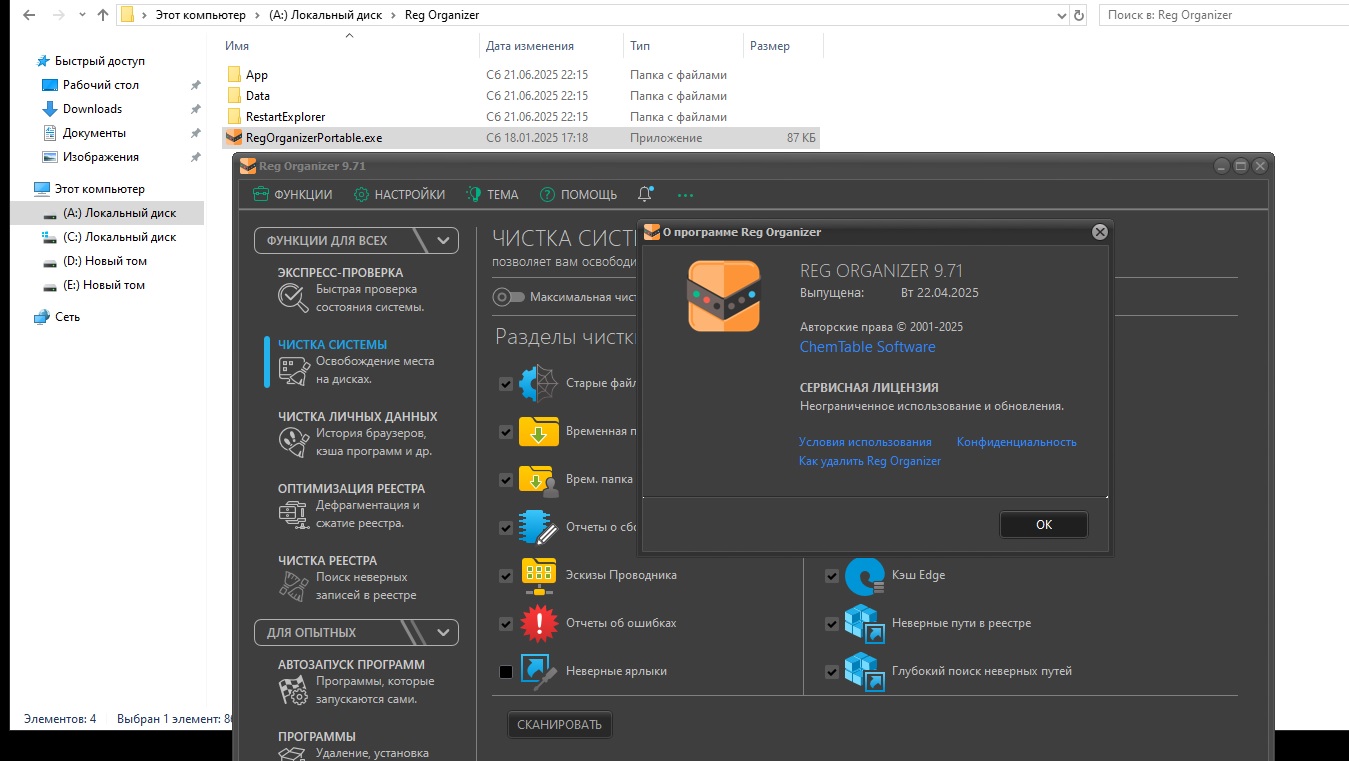
Task: Open the ChemTable Software link
Action: coord(868,347)
